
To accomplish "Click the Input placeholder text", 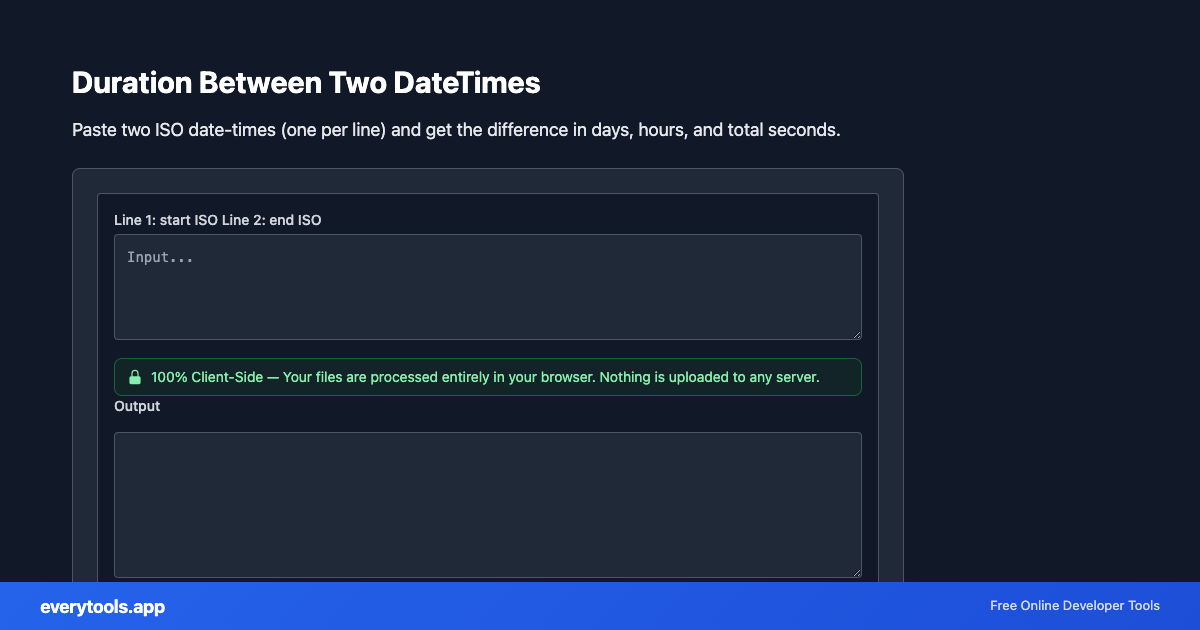I will pos(160,257).
